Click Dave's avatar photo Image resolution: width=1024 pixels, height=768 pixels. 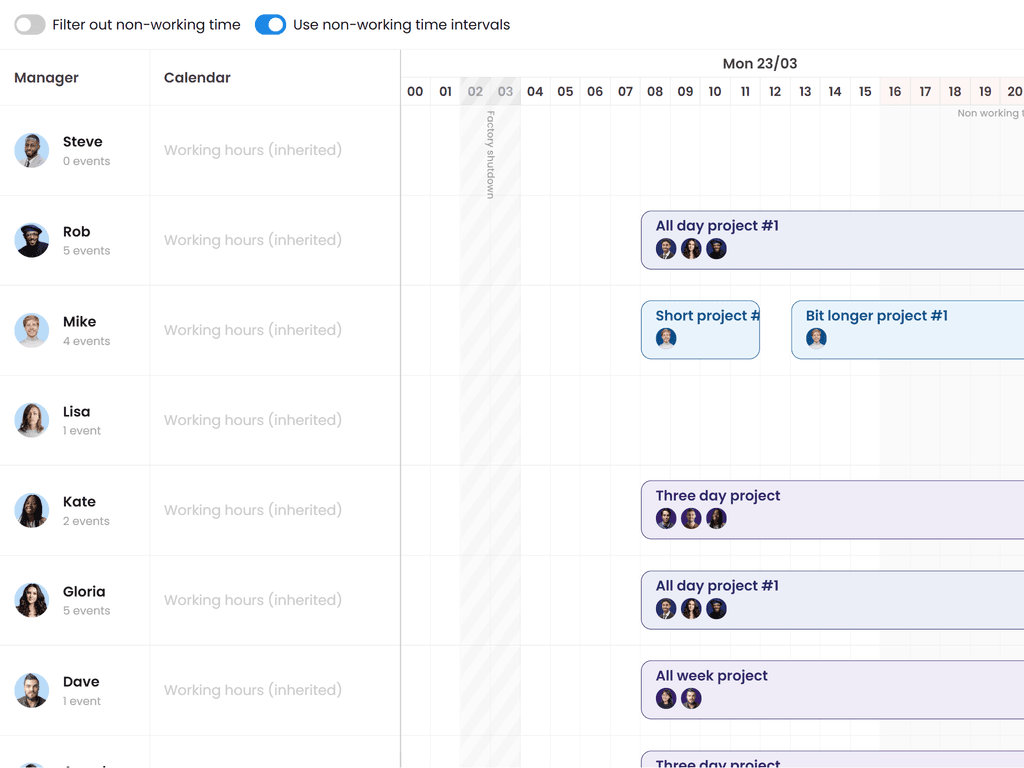point(31,691)
